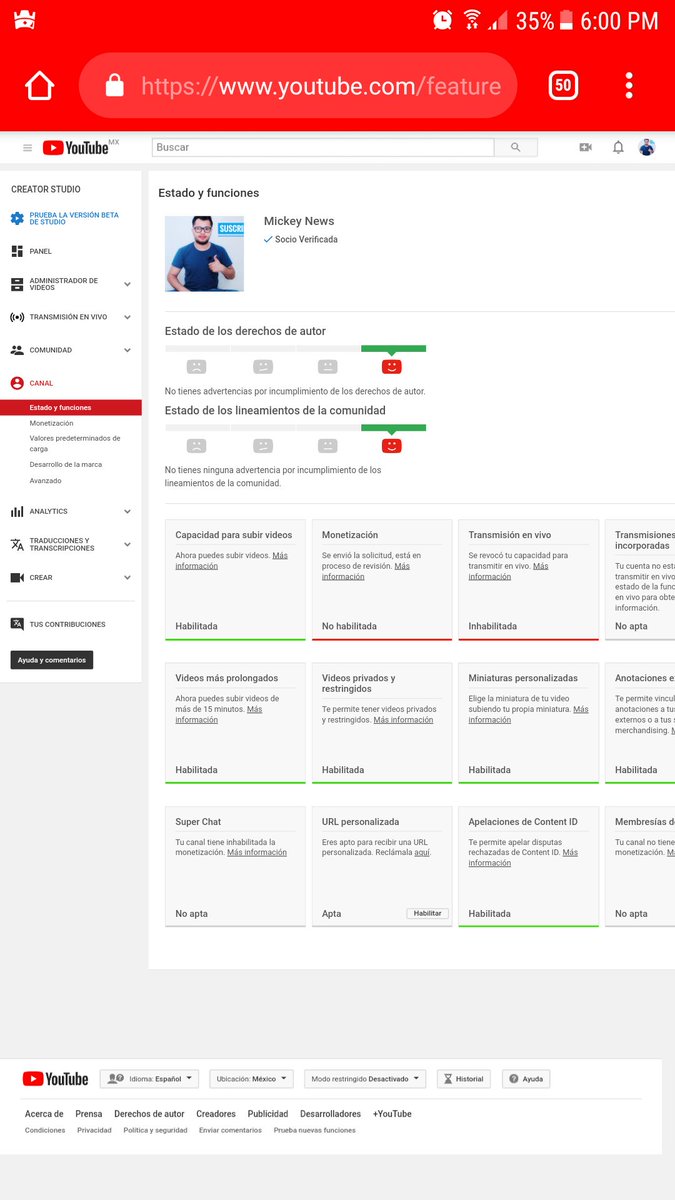Click the create video camera icon
The image size is (675, 1200).
pos(585,147)
